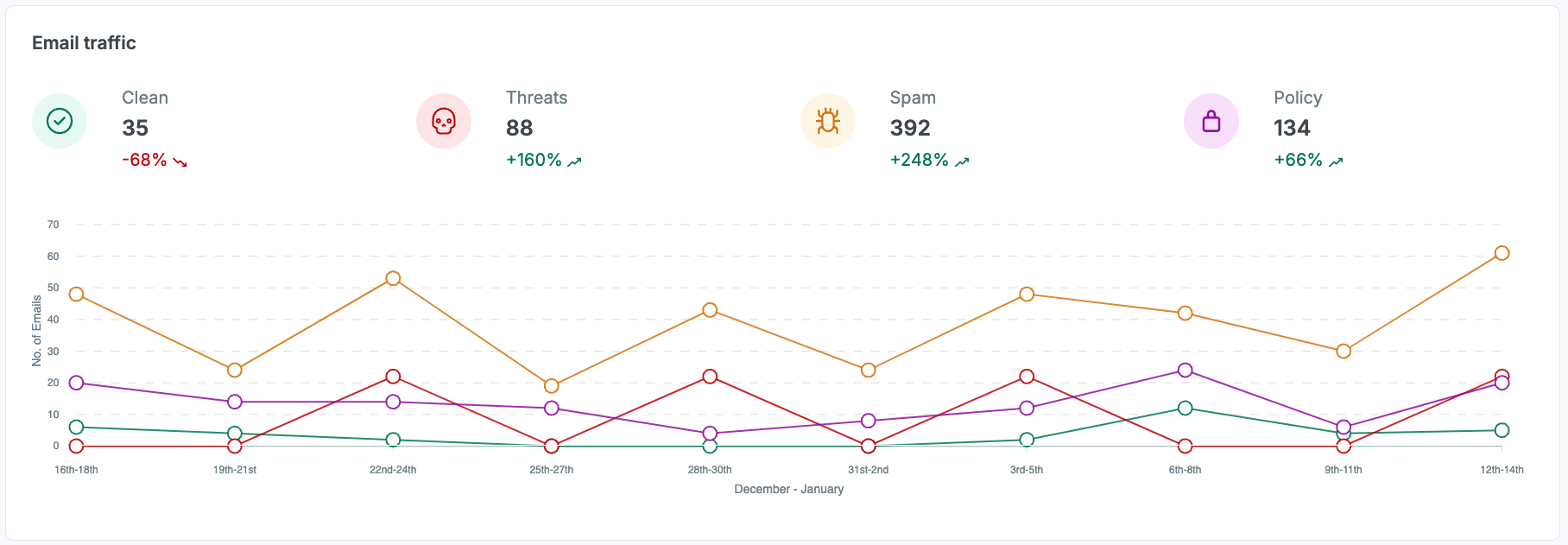Click the Threats skull icon
The height and width of the screenshot is (545, 1568).
pos(444,121)
